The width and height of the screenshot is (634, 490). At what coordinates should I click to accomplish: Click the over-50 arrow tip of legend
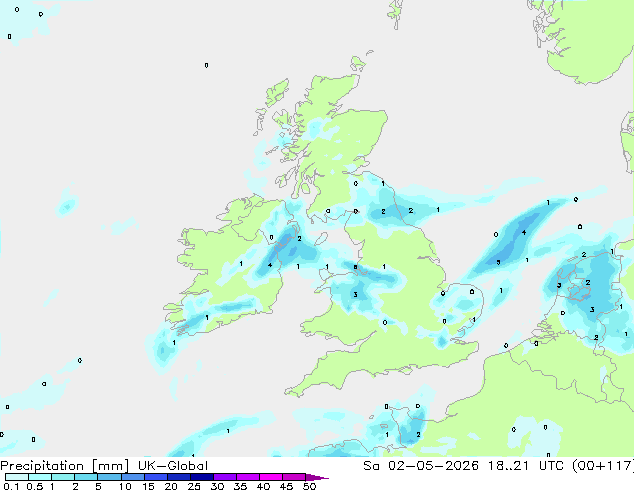pos(317,477)
